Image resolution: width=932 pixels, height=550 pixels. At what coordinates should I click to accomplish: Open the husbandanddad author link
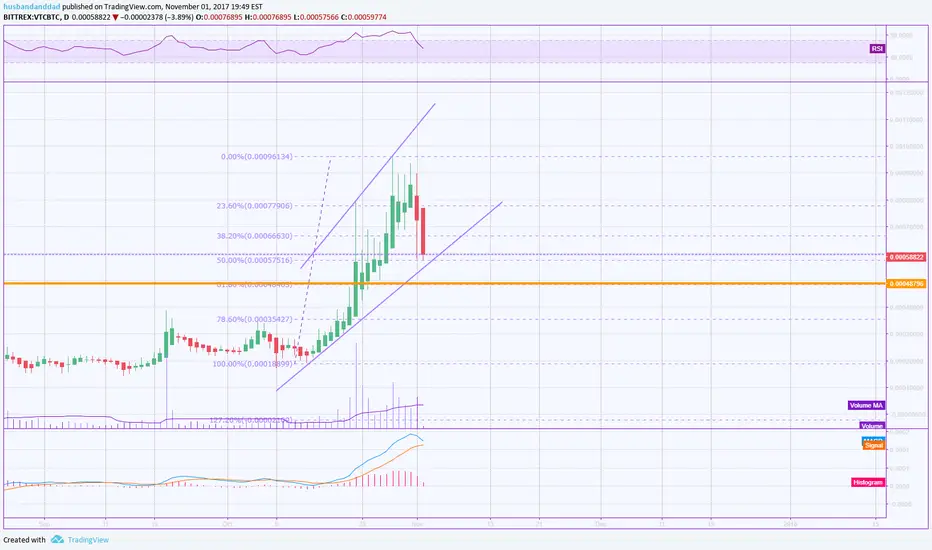click(32, 7)
